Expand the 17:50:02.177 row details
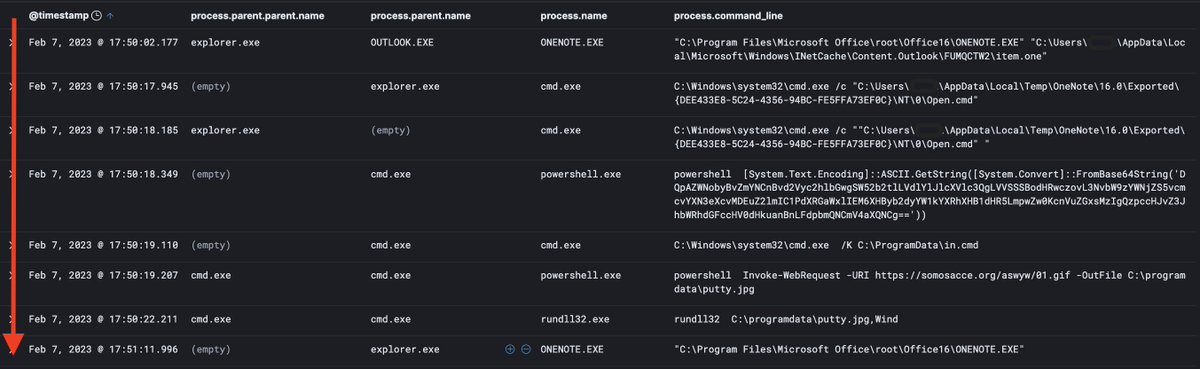Screen dimensions: 1200x369 pos(12,43)
